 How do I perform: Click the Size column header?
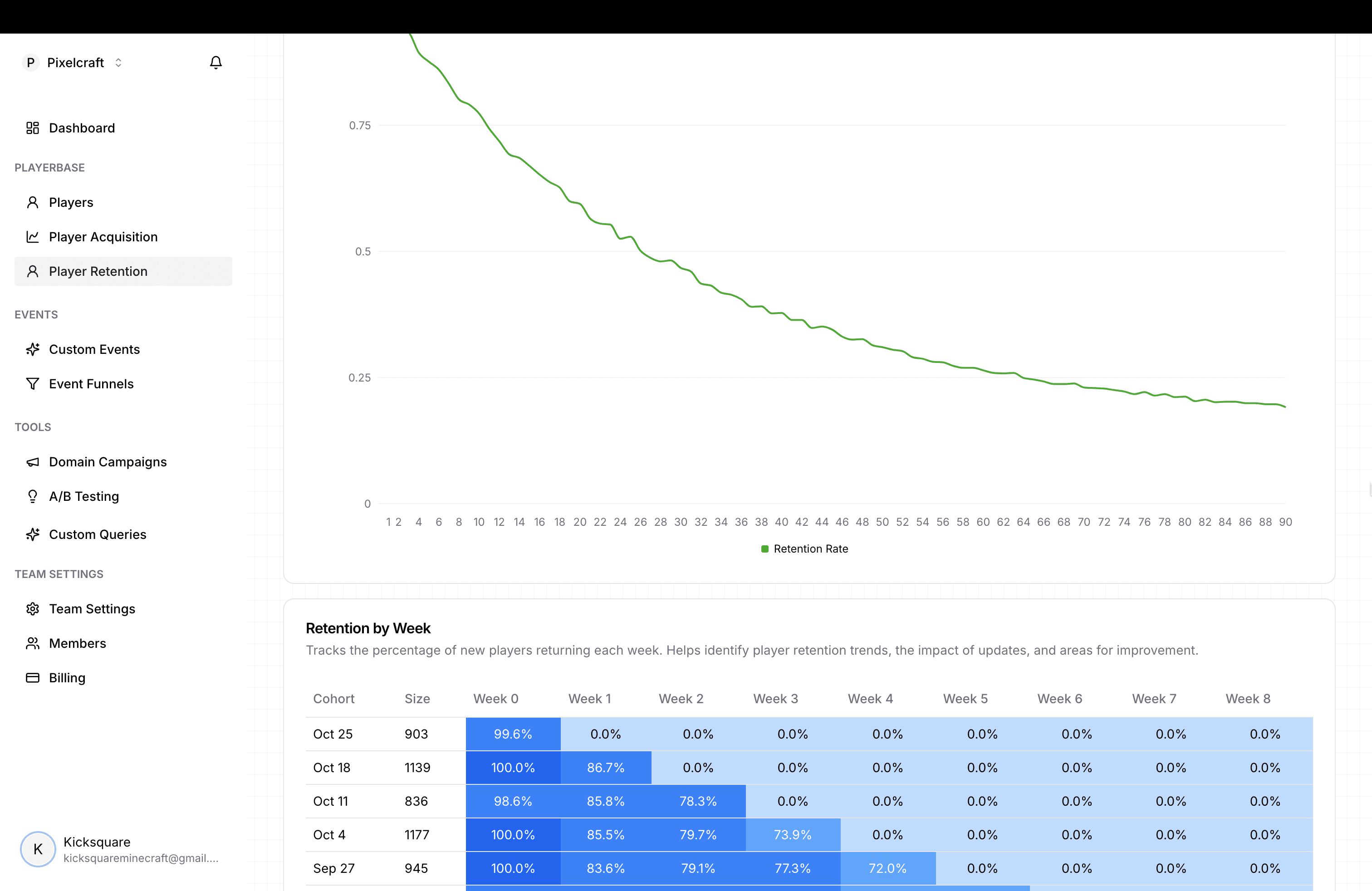417,699
